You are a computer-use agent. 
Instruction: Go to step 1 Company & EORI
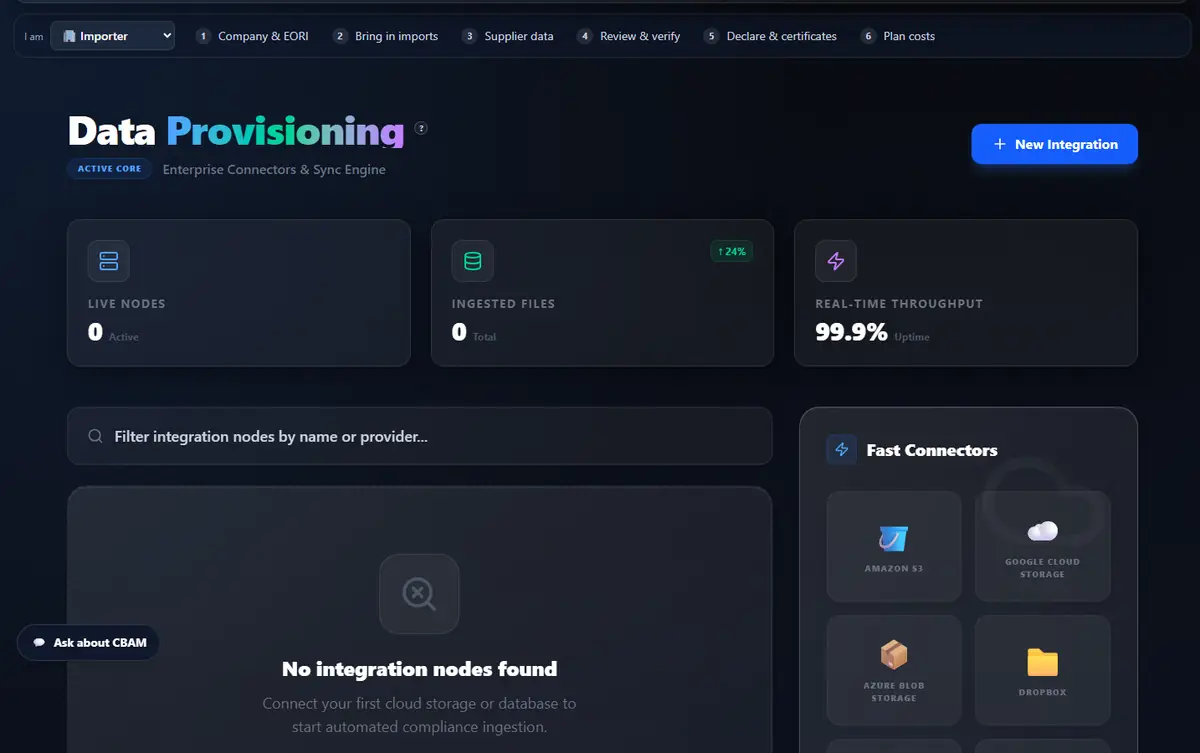pos(252,36)
